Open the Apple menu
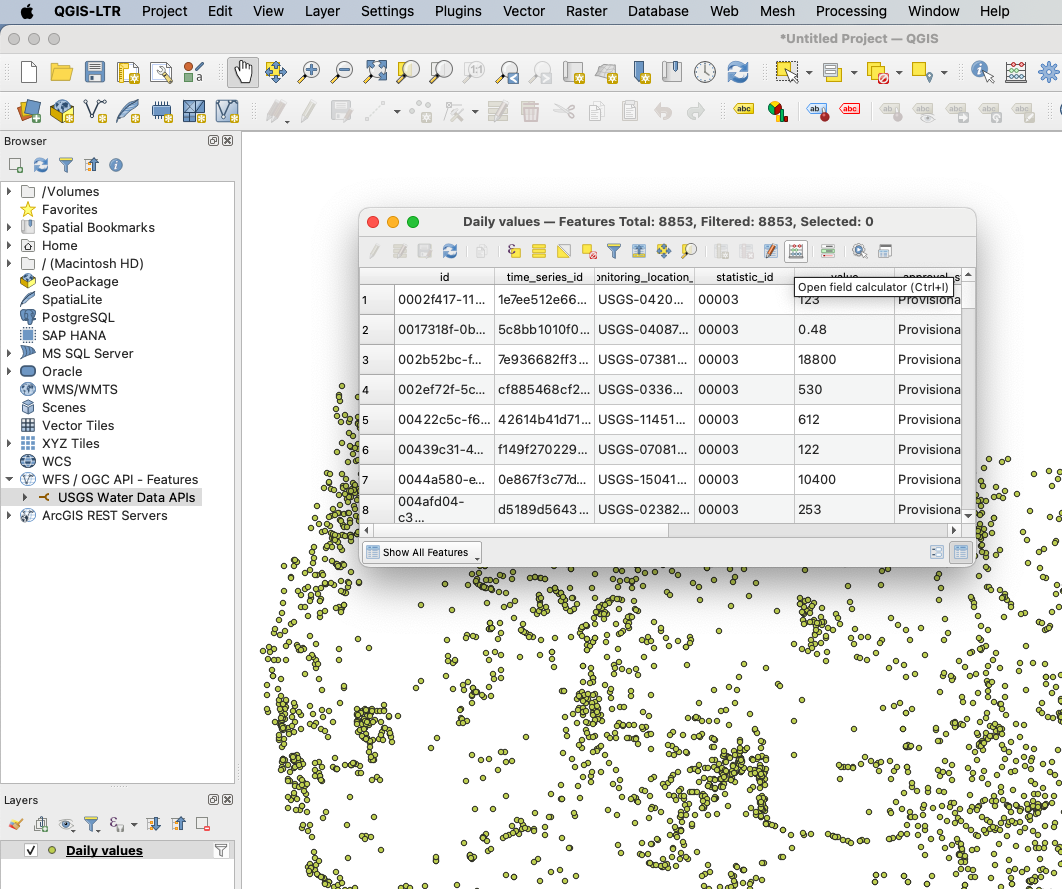Viewport: 1062px width, 889px height. coord(27,12)
